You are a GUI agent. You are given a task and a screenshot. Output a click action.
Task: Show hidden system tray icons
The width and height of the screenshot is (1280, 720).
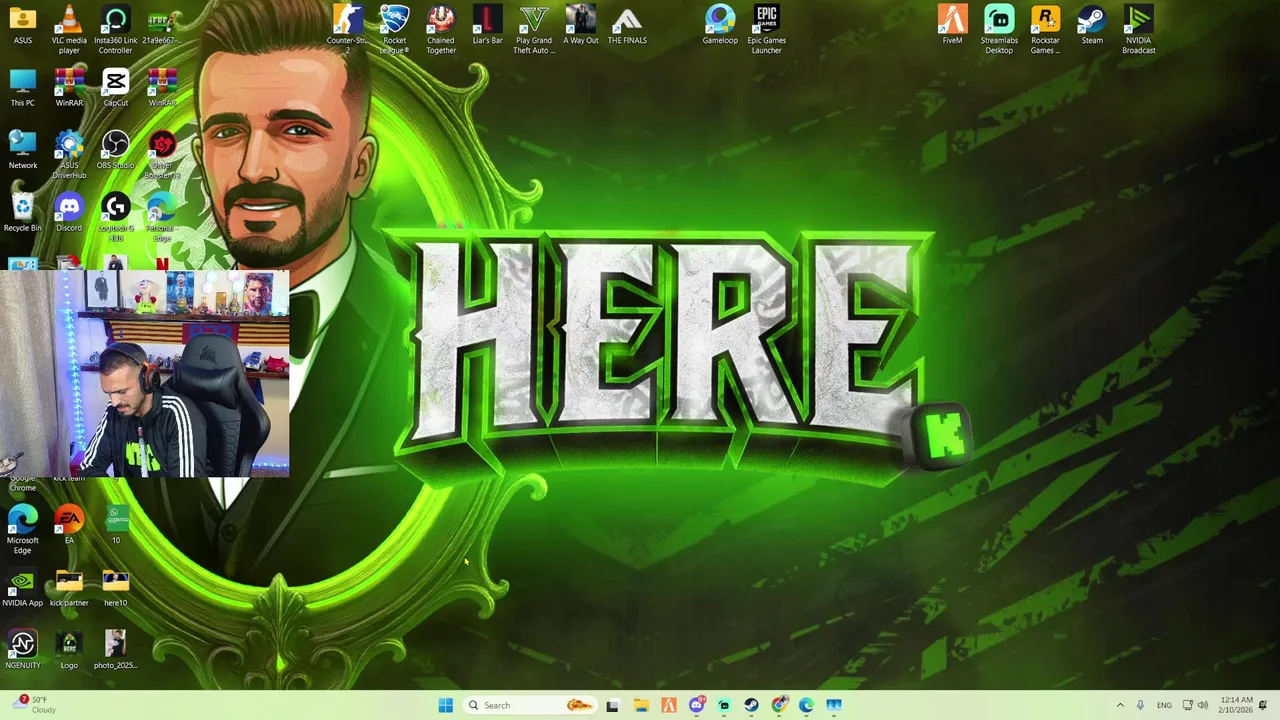point(1120,705)
